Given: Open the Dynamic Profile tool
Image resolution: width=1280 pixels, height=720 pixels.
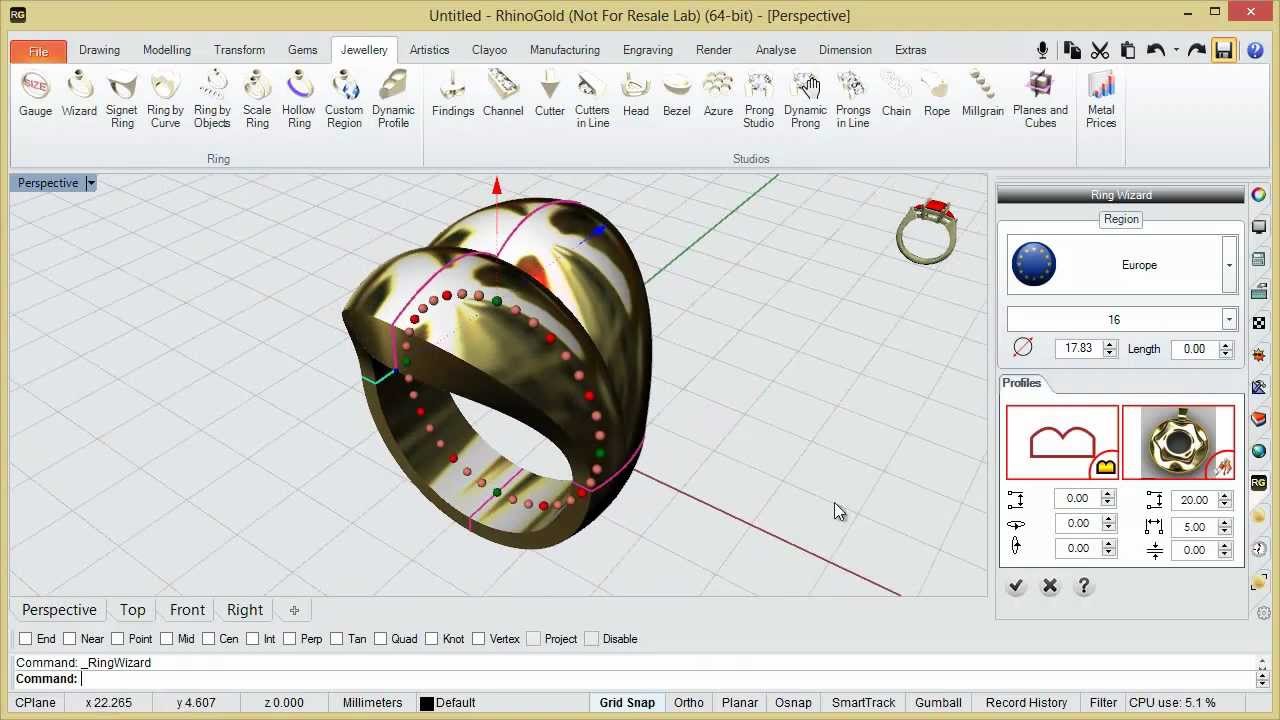Looking at the screenshot, I should click(x=393, y=101).
